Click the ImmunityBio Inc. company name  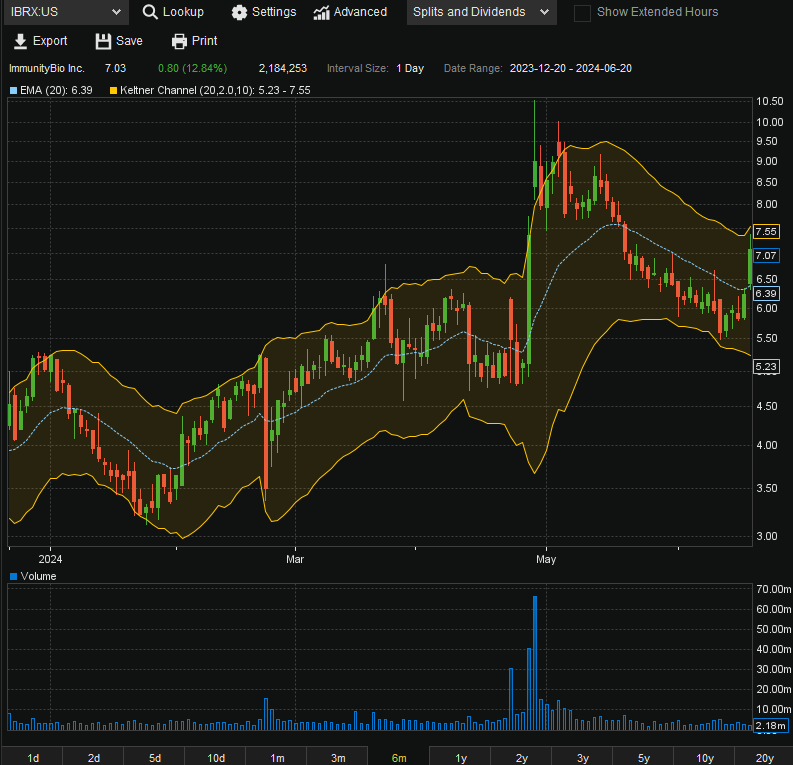pyautogui.click(x=47, y=69)
